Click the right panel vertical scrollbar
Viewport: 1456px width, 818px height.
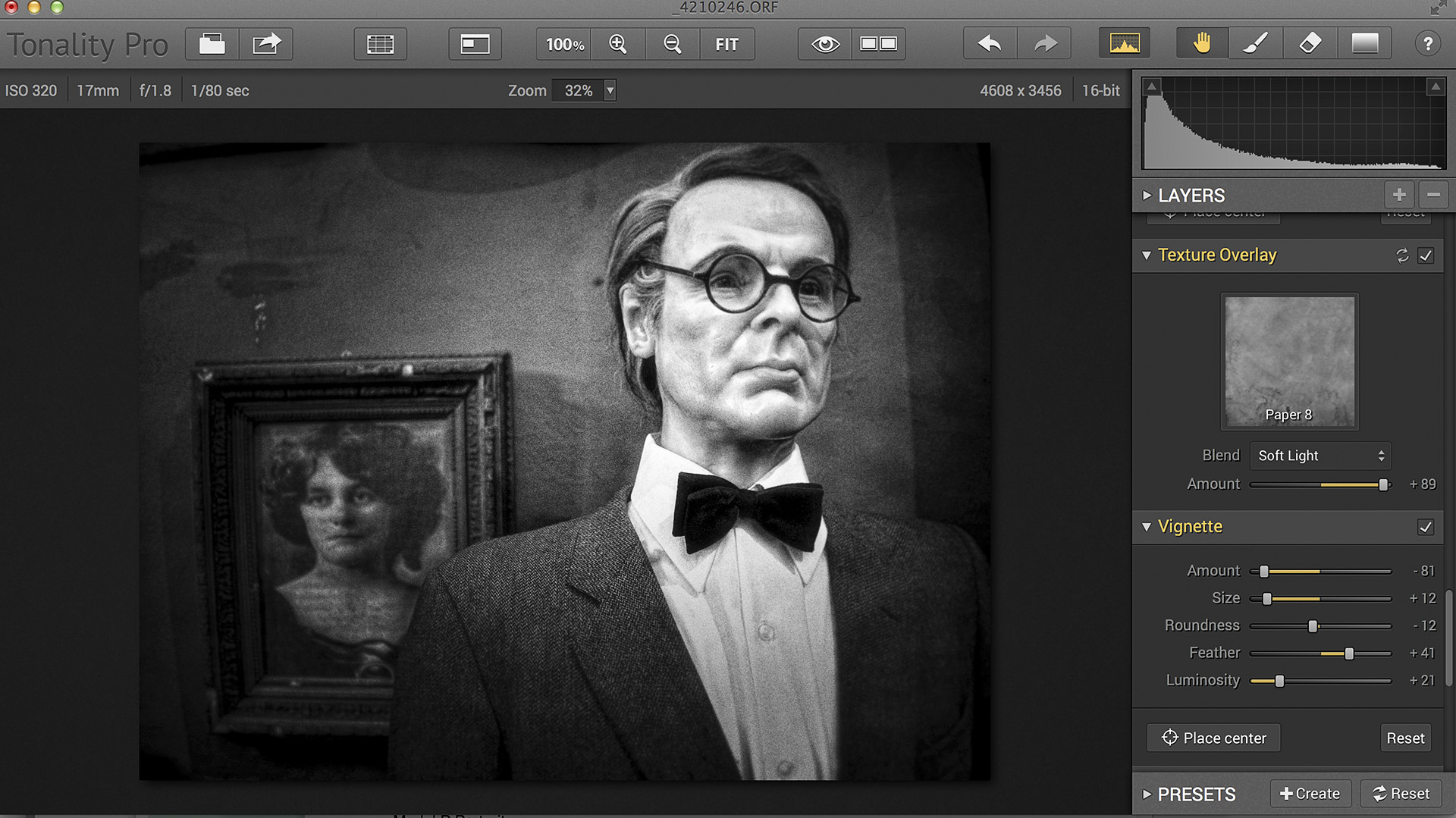1450,637
